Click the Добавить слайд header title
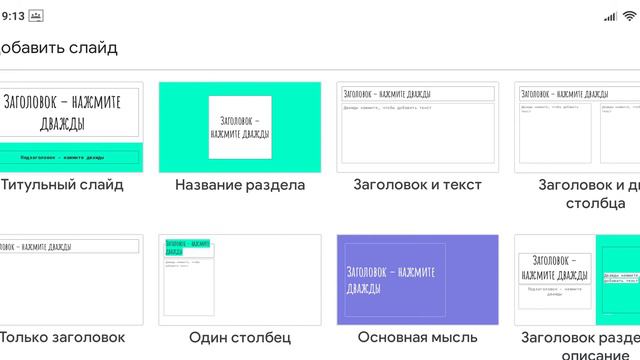Viewport: 640px width, 360px height. (x=58, y=48)
